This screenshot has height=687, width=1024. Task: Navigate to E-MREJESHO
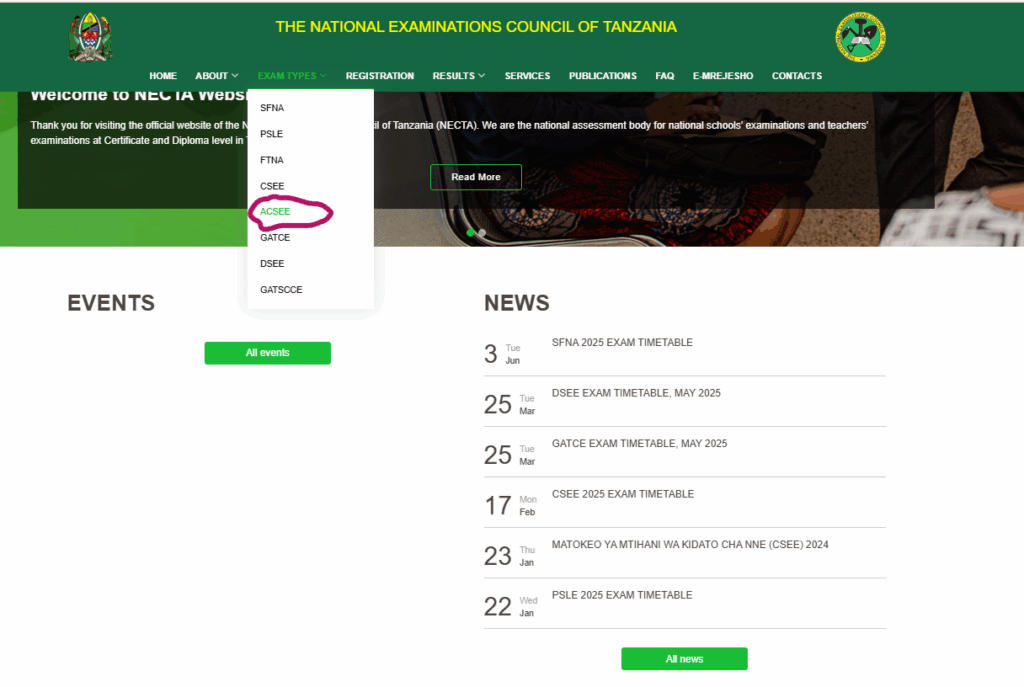[x=723, y=76]
